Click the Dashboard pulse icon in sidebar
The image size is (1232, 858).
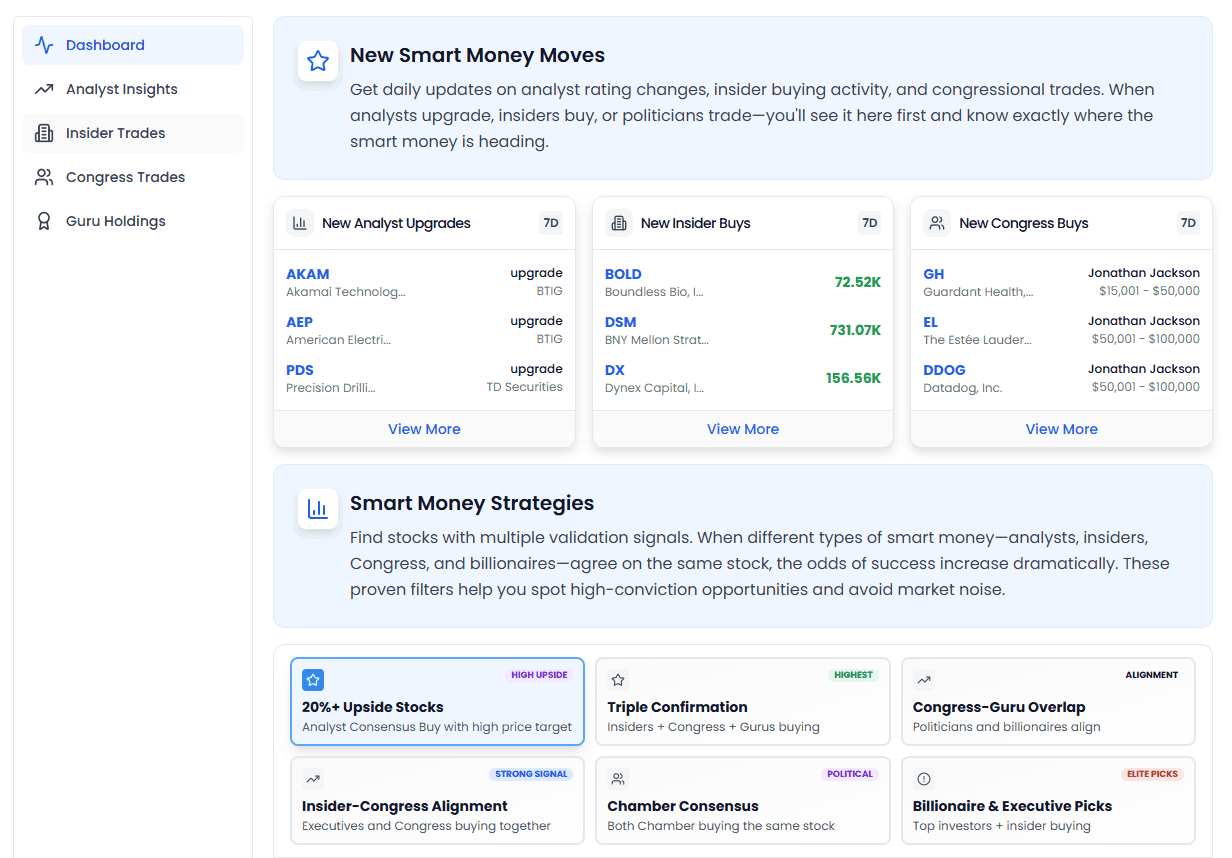click(x=44, y=45)
